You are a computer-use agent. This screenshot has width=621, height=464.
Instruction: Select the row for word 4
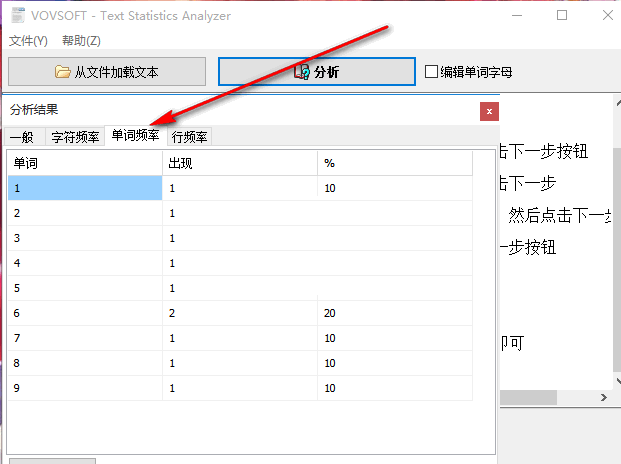click(x=240, y=263)
